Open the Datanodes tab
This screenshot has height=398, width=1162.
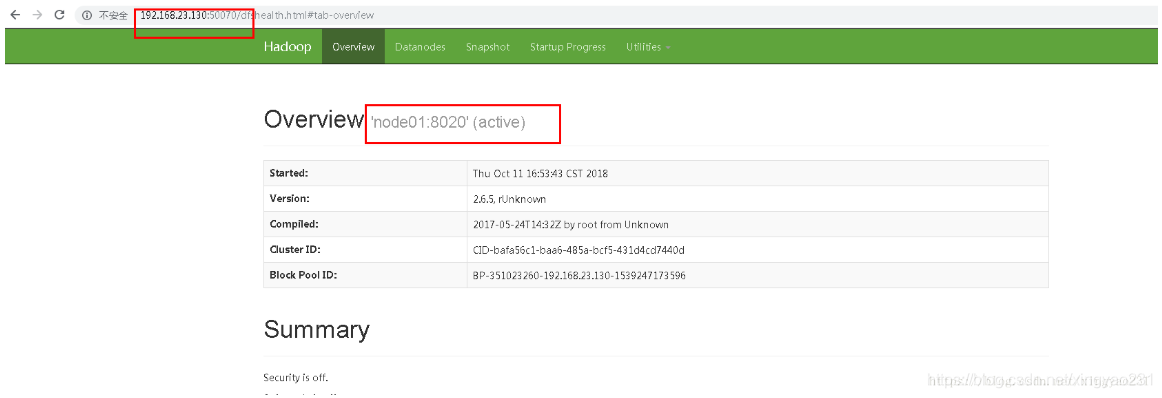[x=420, y=47]
